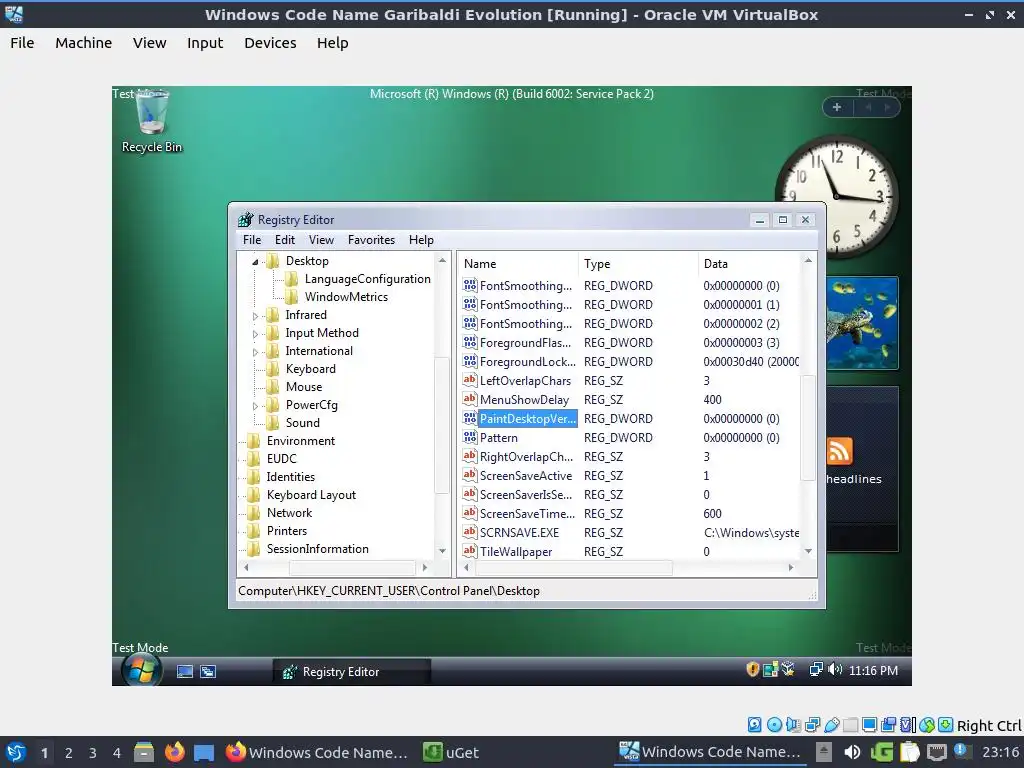The height and width of the screenshot is (768, 1024).
Task: Switch to host workspace 2
Action: click(69, 753)
